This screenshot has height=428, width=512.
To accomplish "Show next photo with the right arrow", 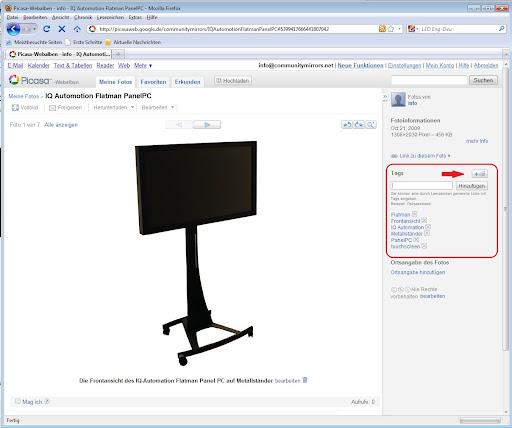I will pos(207,125).
